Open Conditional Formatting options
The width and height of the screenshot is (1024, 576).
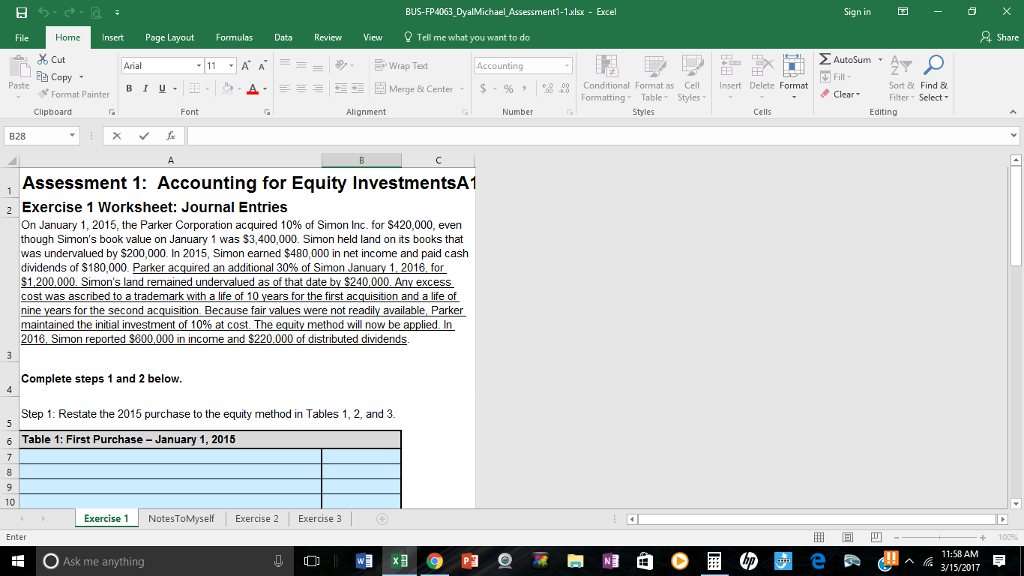[x=606, y=80]
